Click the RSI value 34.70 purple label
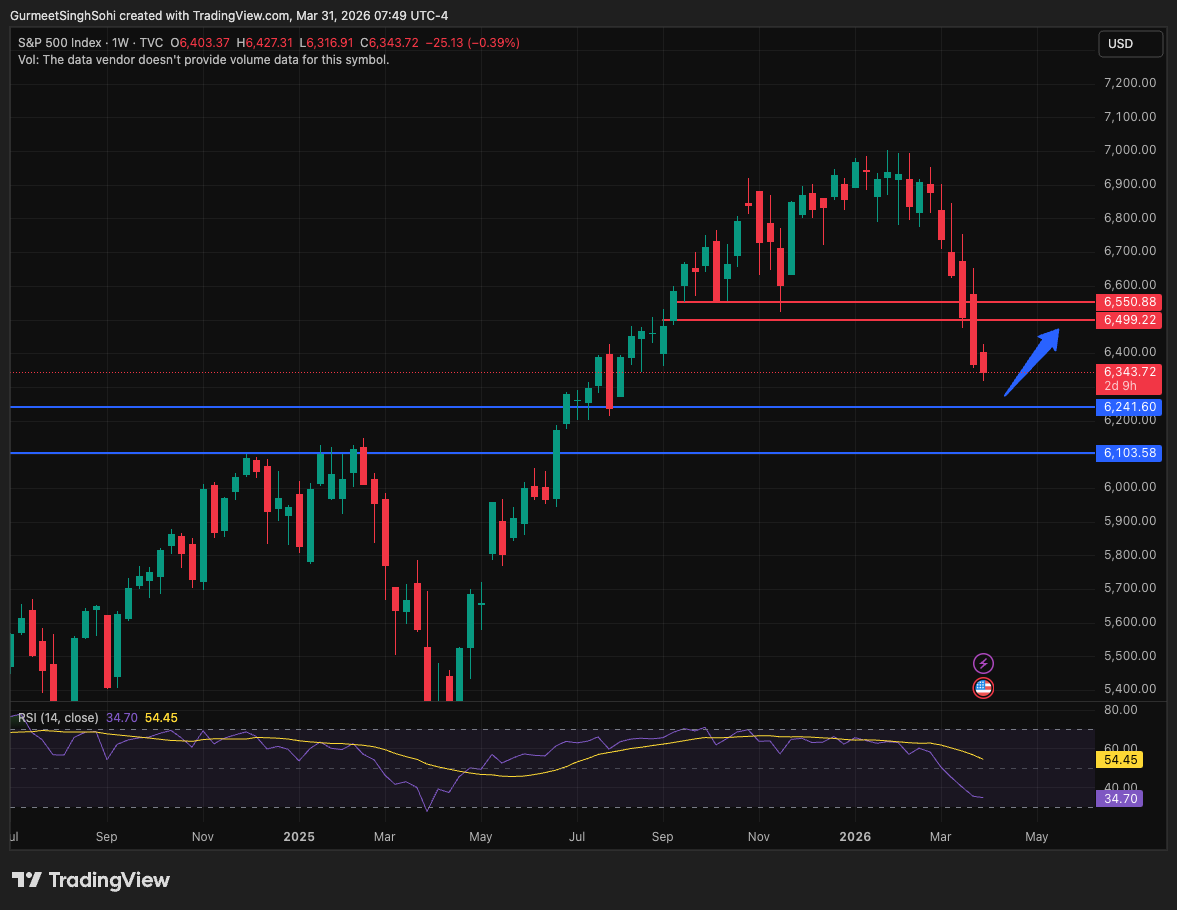The width and height of the screenshot is (1177, 910). 1119,798
